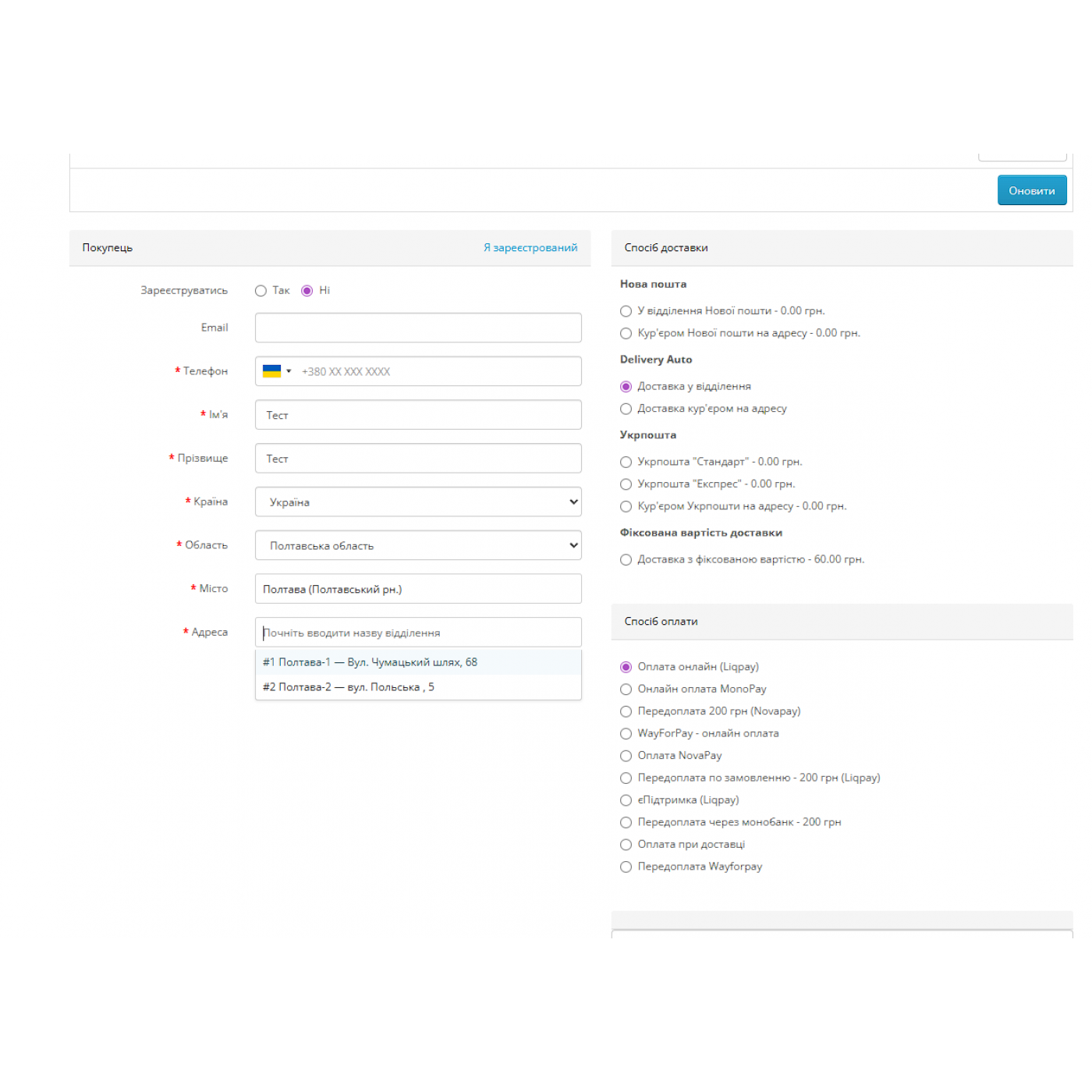Select 'Онлайн оплата MonoPay' payment
The image size is (1092, 1092).
[x=626, y=690]
